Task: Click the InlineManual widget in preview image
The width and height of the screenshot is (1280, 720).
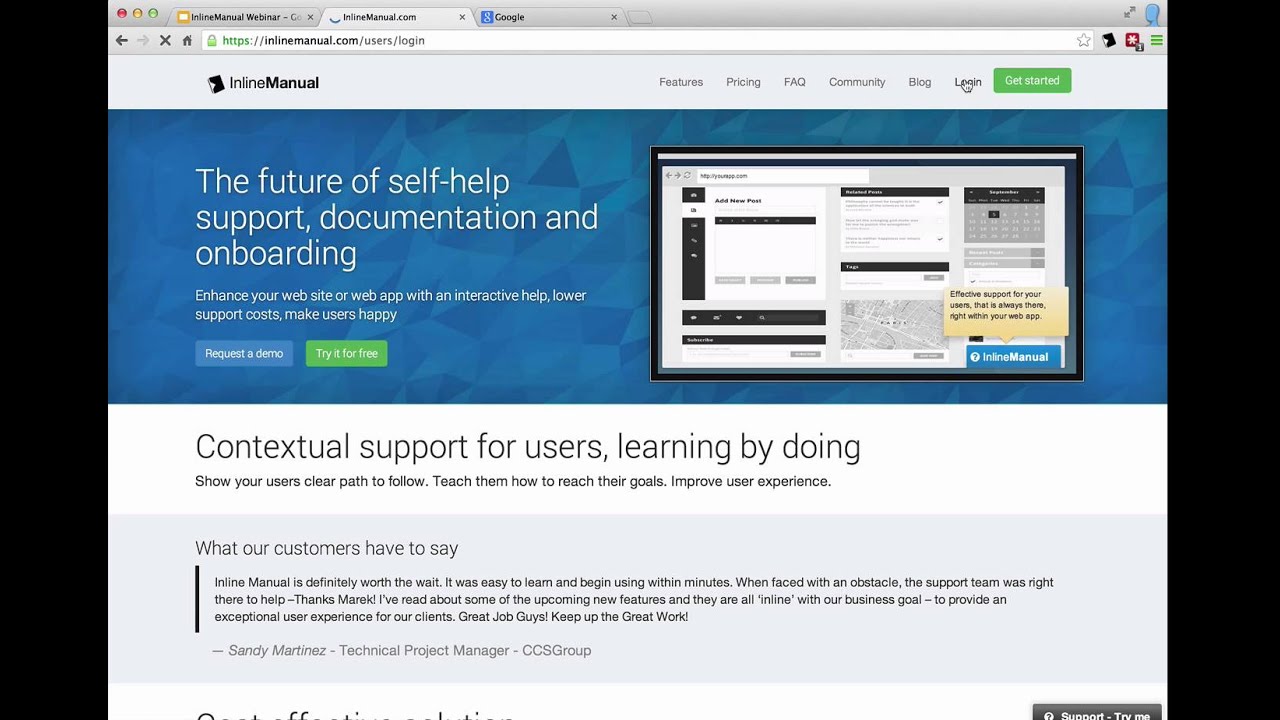Action: pos(1013,357)
